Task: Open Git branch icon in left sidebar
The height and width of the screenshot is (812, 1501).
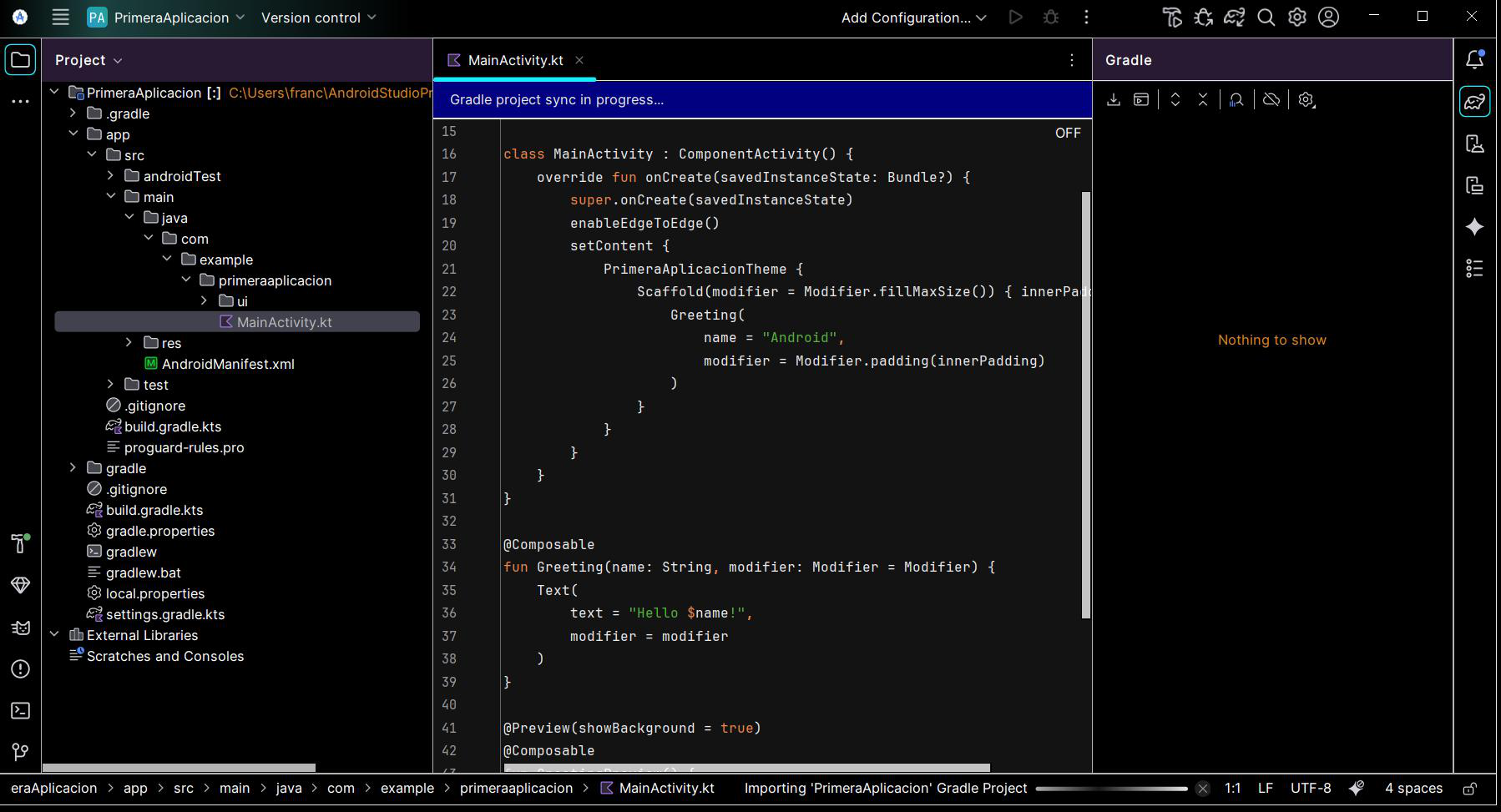Action: (20, 752)
